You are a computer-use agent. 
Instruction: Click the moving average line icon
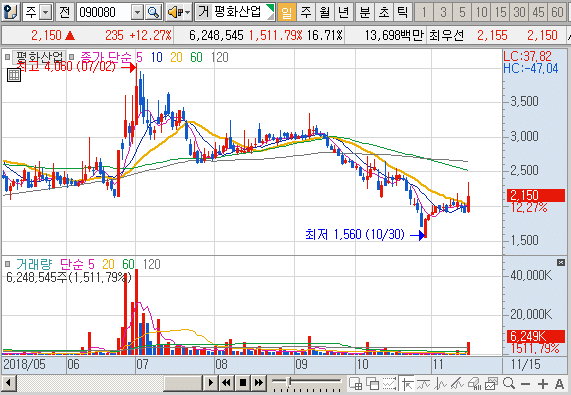(424, 384)
